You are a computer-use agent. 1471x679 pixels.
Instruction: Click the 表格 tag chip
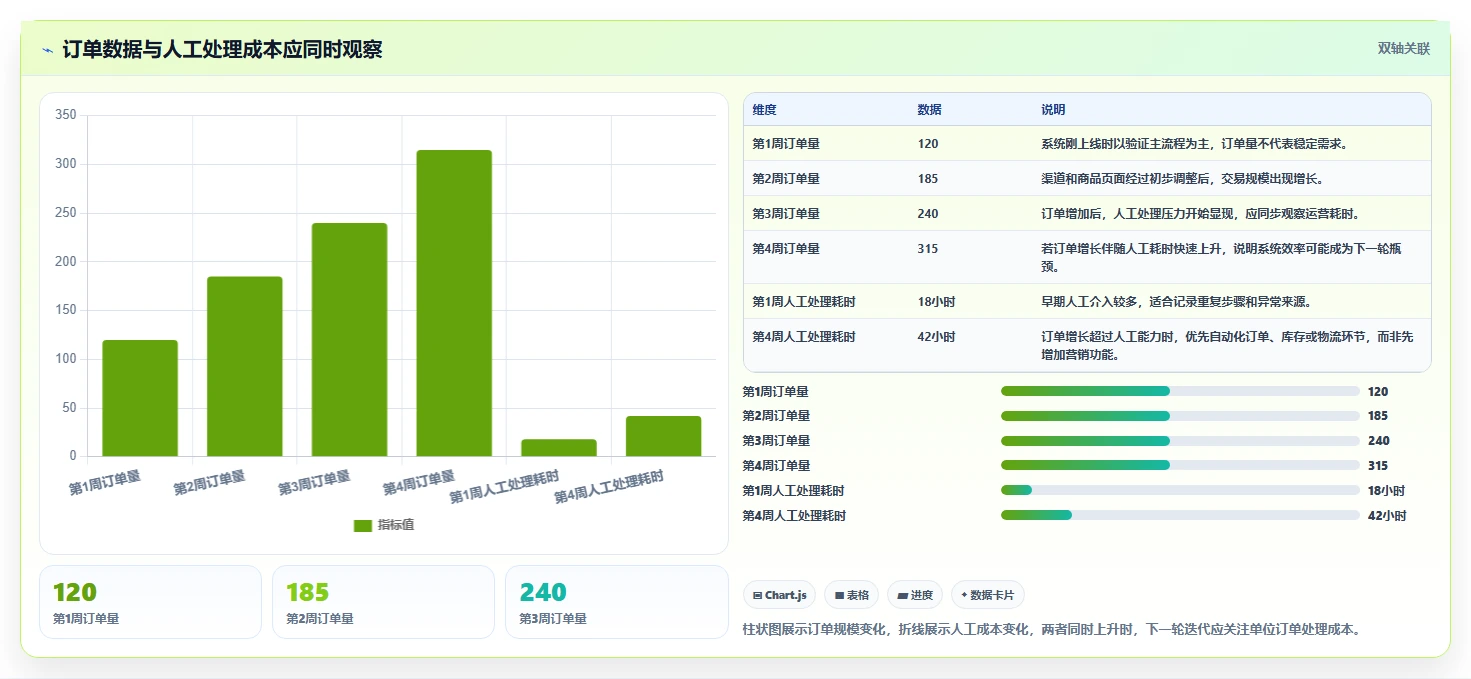point(851,595)
